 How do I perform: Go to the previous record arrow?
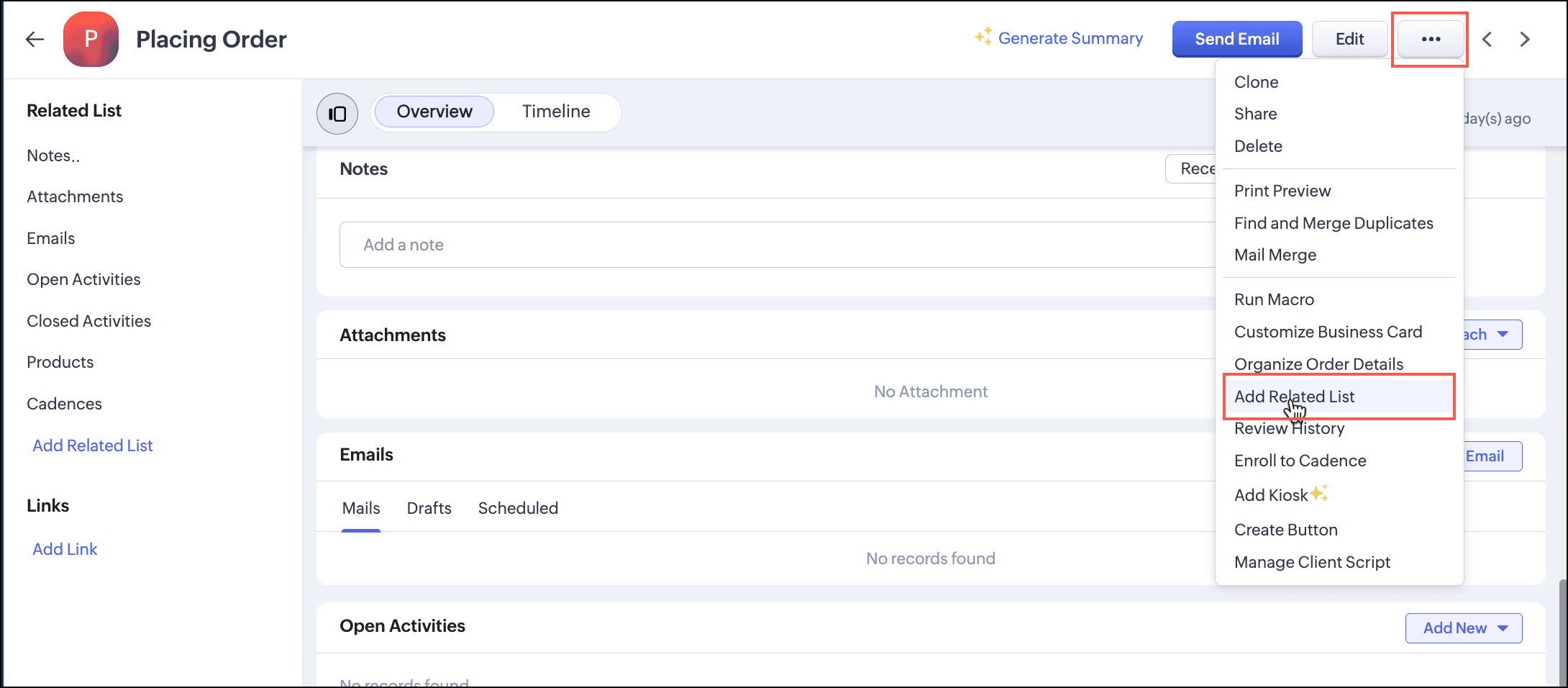(x=1487, y=39)
